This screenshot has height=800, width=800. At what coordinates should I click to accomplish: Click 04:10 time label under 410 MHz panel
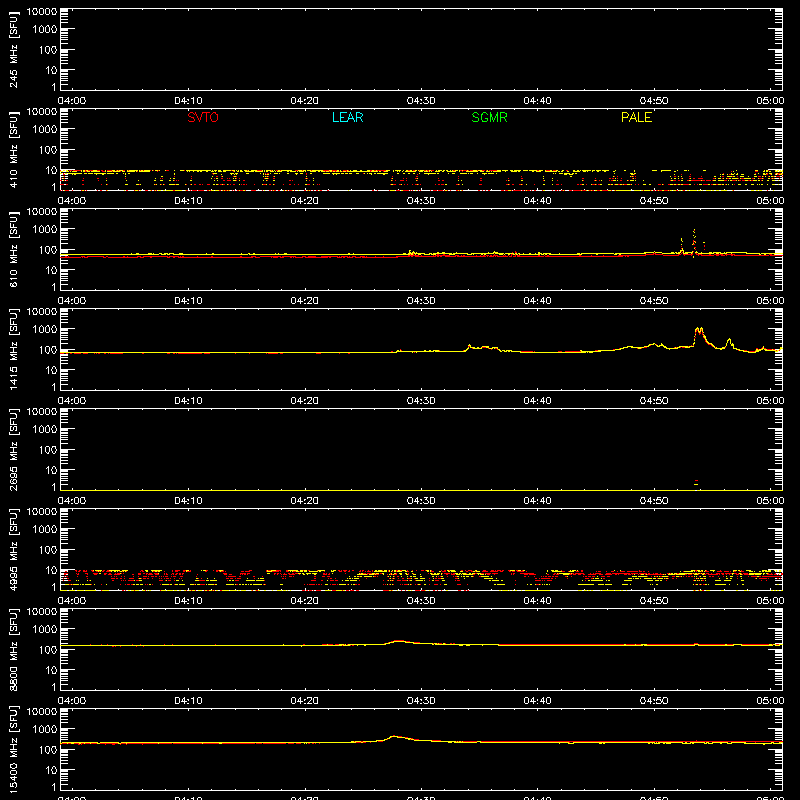click(188, 201)
